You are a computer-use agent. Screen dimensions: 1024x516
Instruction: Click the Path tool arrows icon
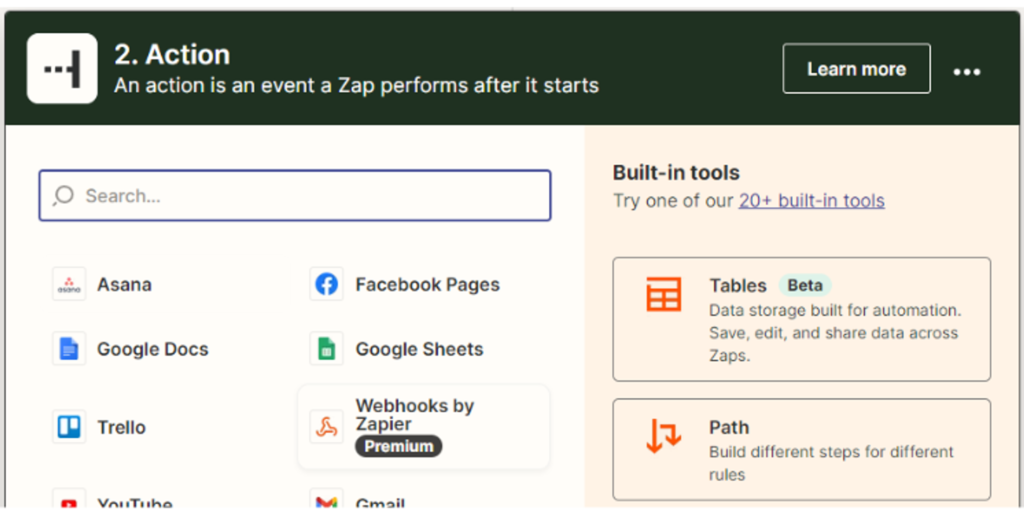coord(664,436)
